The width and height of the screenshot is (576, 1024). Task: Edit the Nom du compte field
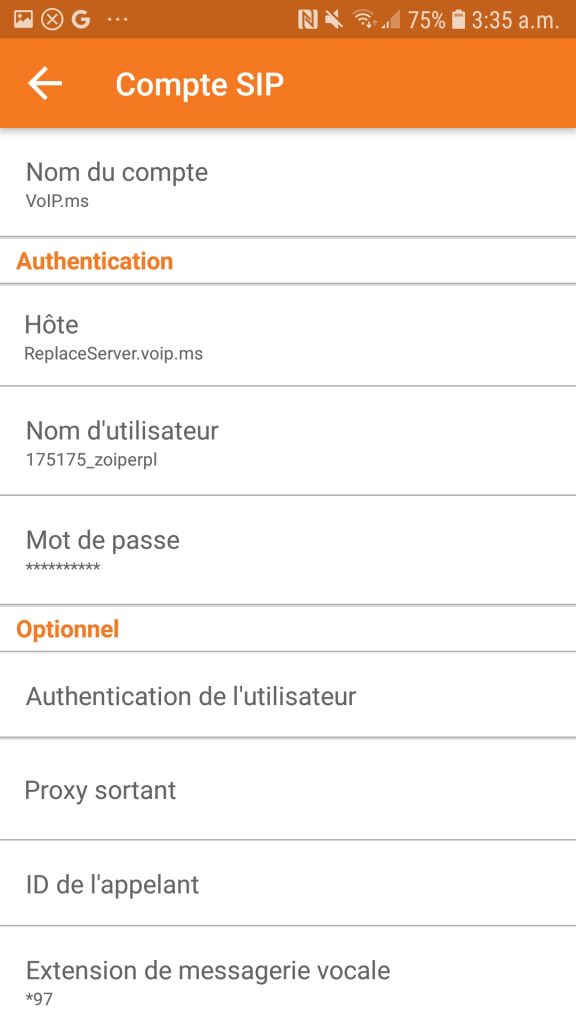288,183
